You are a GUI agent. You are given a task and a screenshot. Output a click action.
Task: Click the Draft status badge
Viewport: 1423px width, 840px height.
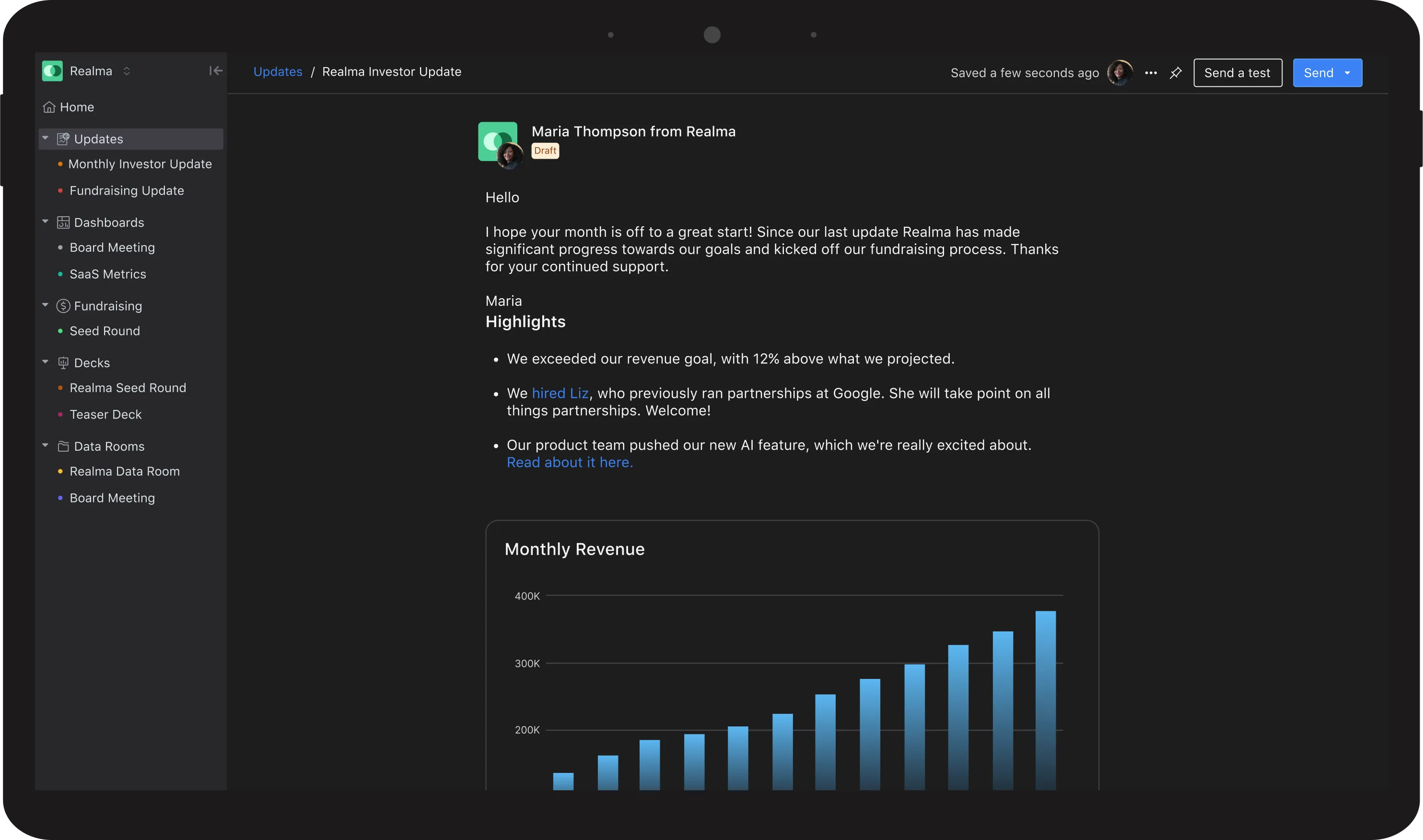pyautogui.click(x=545, y=151)
